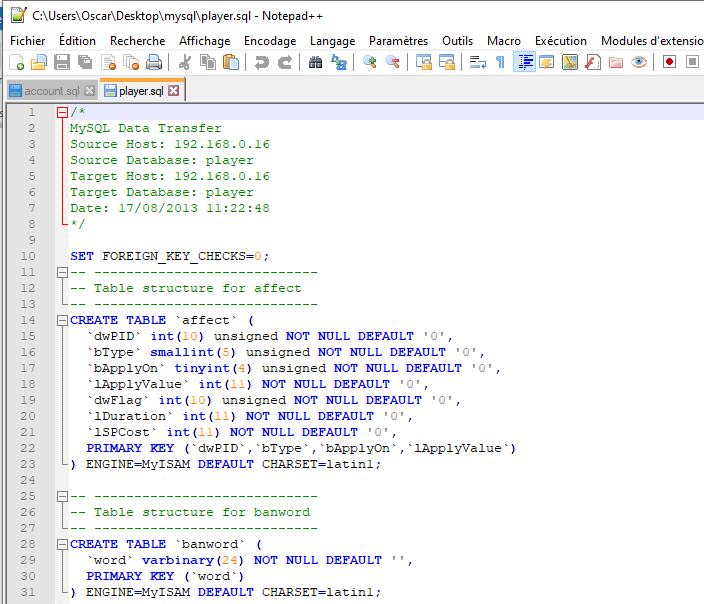Click the text 'SET FOREIGN_KEY_CHECKS=0;'

pos(170,256)
